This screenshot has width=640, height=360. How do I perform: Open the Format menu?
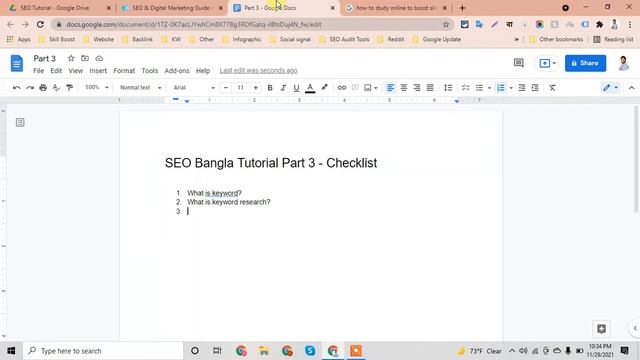(124, 71)
